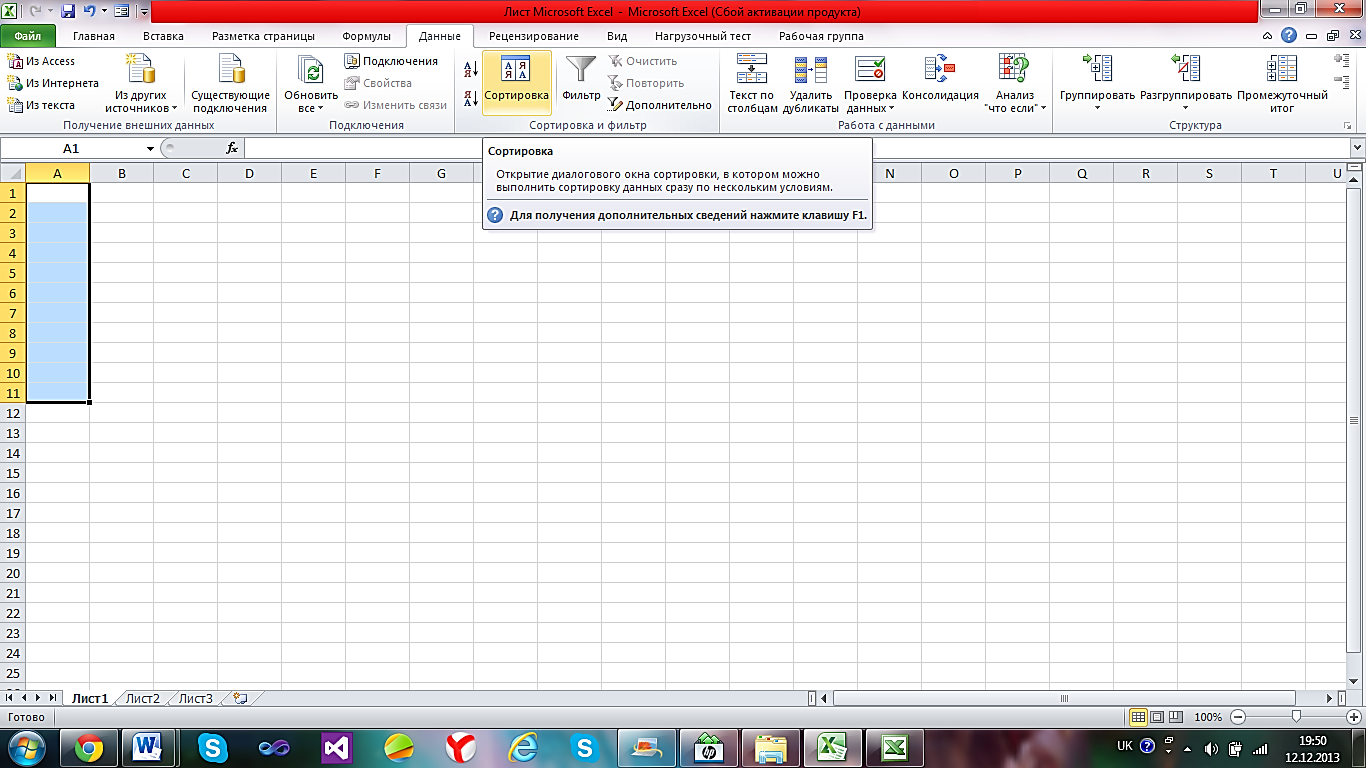Expand the formula bar
This screenshot has height=768, width=1366.
pyautogui.click(x=1356, y=148)
